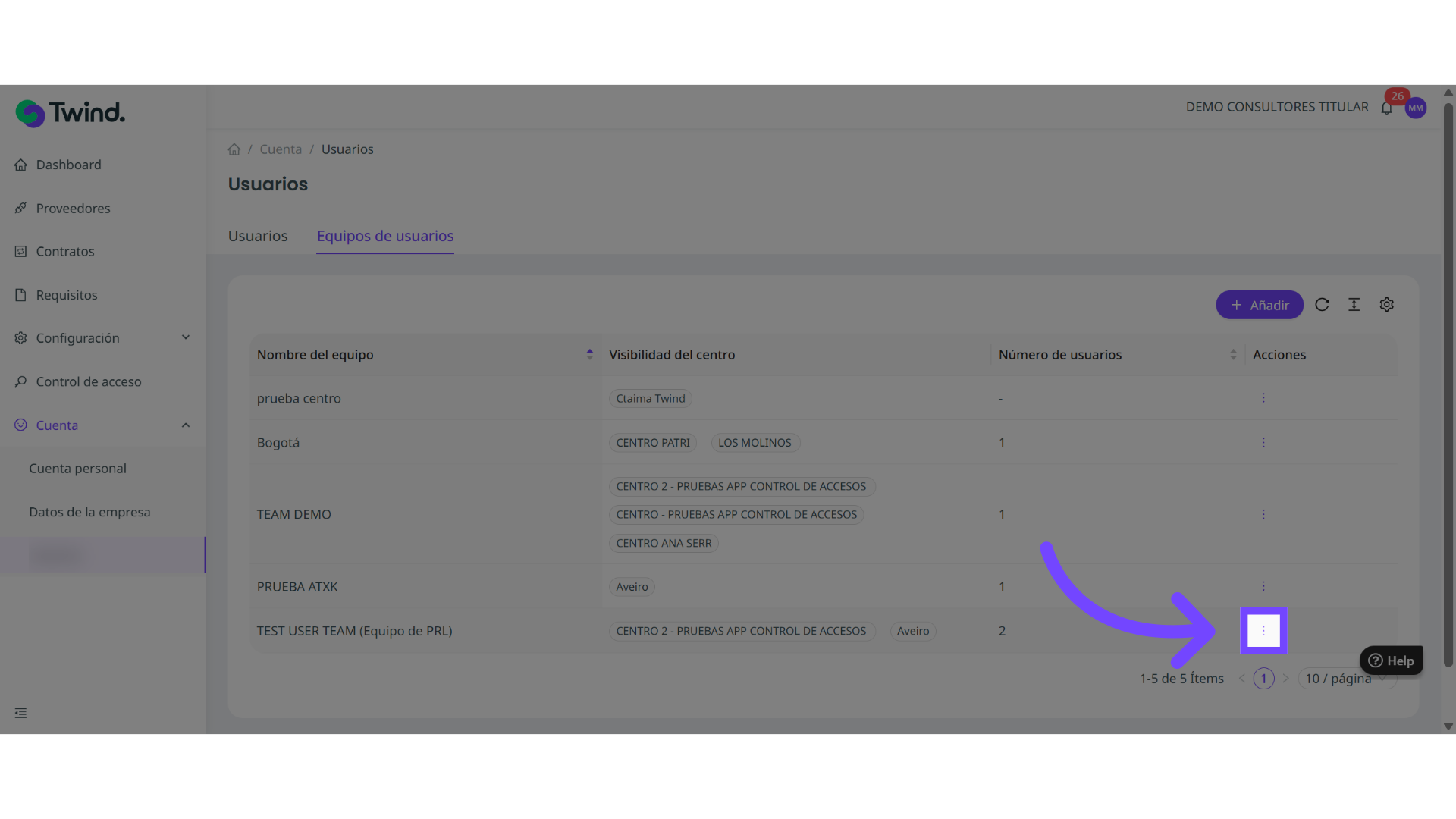The height and width of the screenshot is (819, 1456).
Task: Change table row density
Action: click(x=1354, y=305)
